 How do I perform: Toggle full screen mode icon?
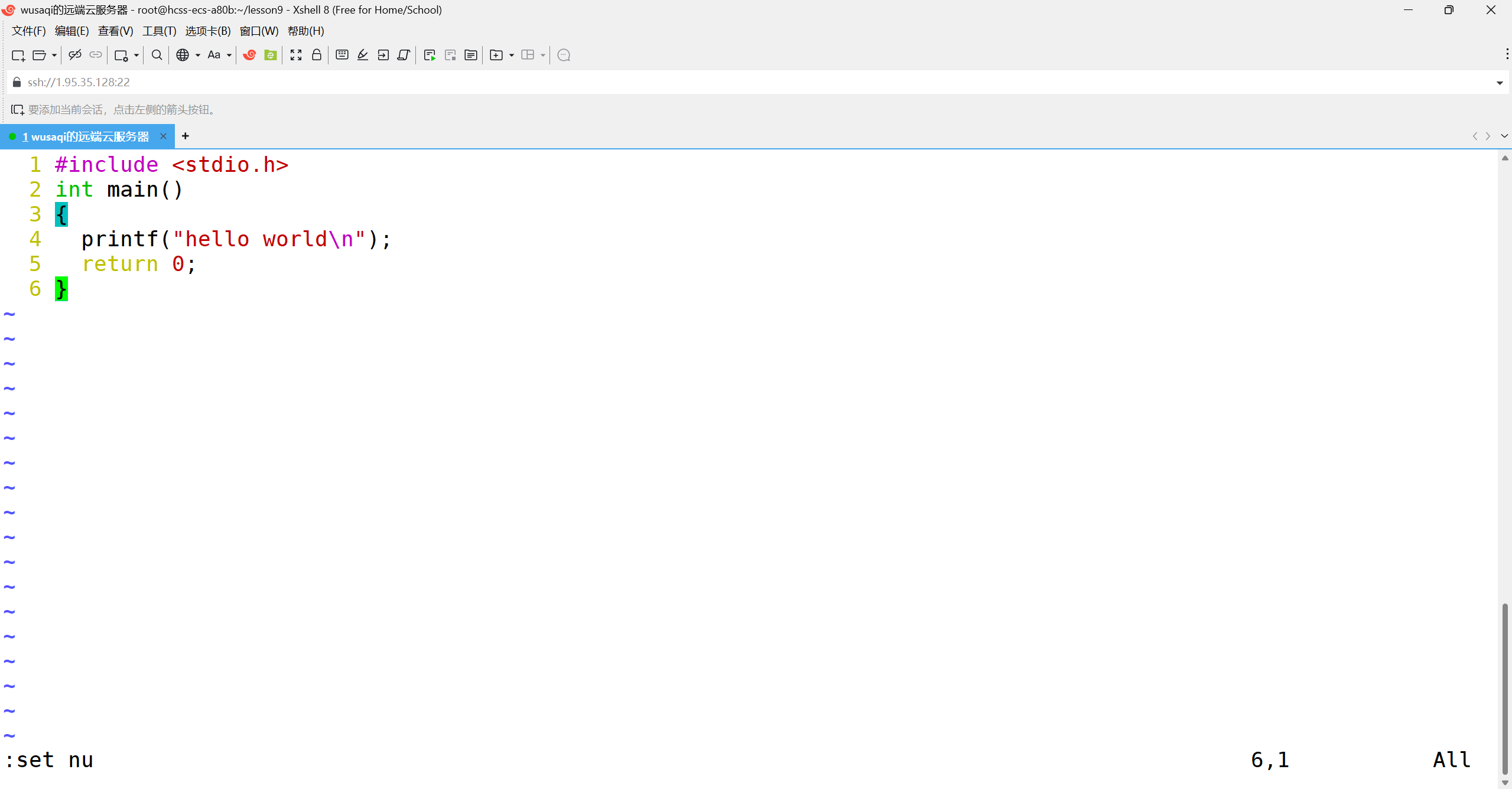(x=296, y=55)
